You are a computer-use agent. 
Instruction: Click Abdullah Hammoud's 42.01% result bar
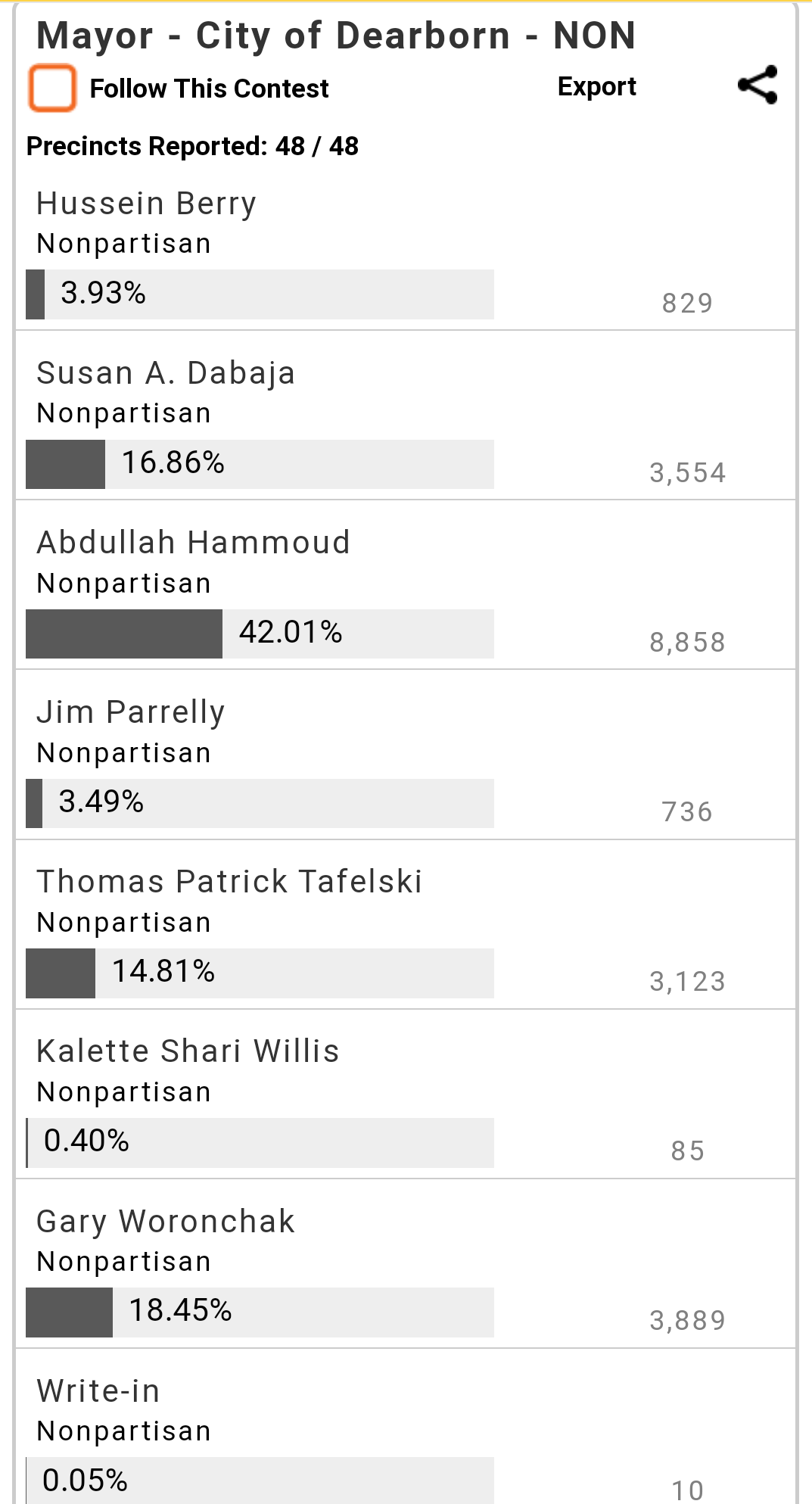[x=260, y=633]
